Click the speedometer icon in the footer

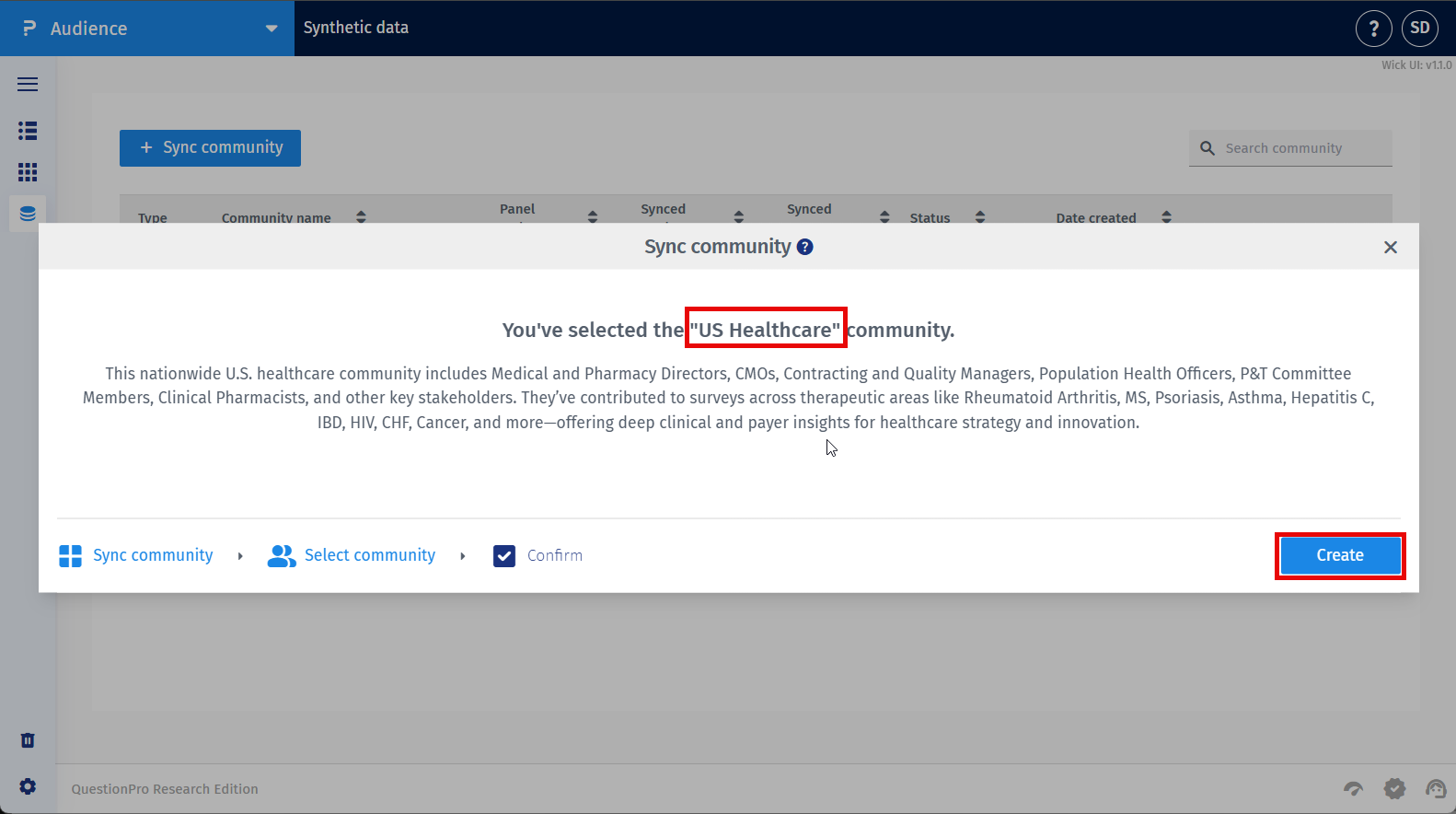tap(1353, 788)
